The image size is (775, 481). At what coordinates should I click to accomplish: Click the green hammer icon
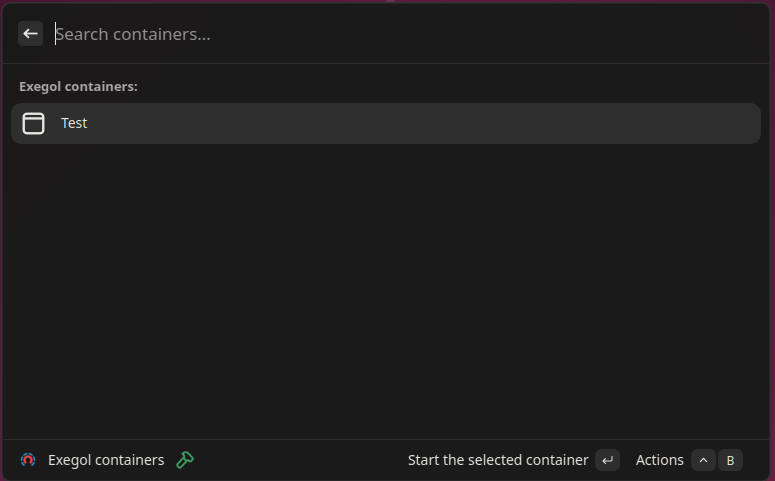coord(185,460)
